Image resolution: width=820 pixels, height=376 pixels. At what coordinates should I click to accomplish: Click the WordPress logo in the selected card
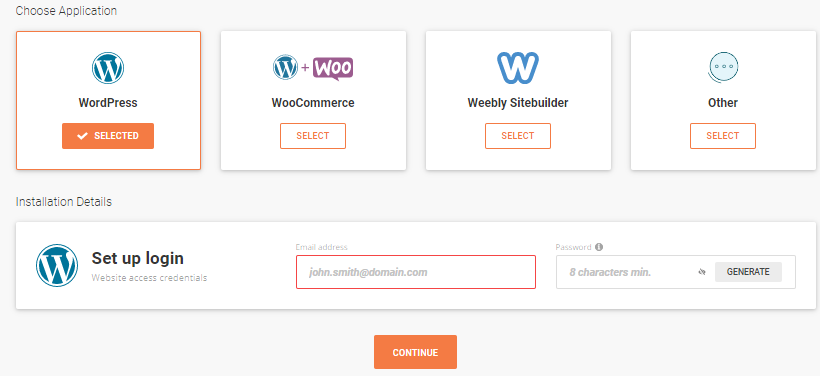tap(108, 68)
